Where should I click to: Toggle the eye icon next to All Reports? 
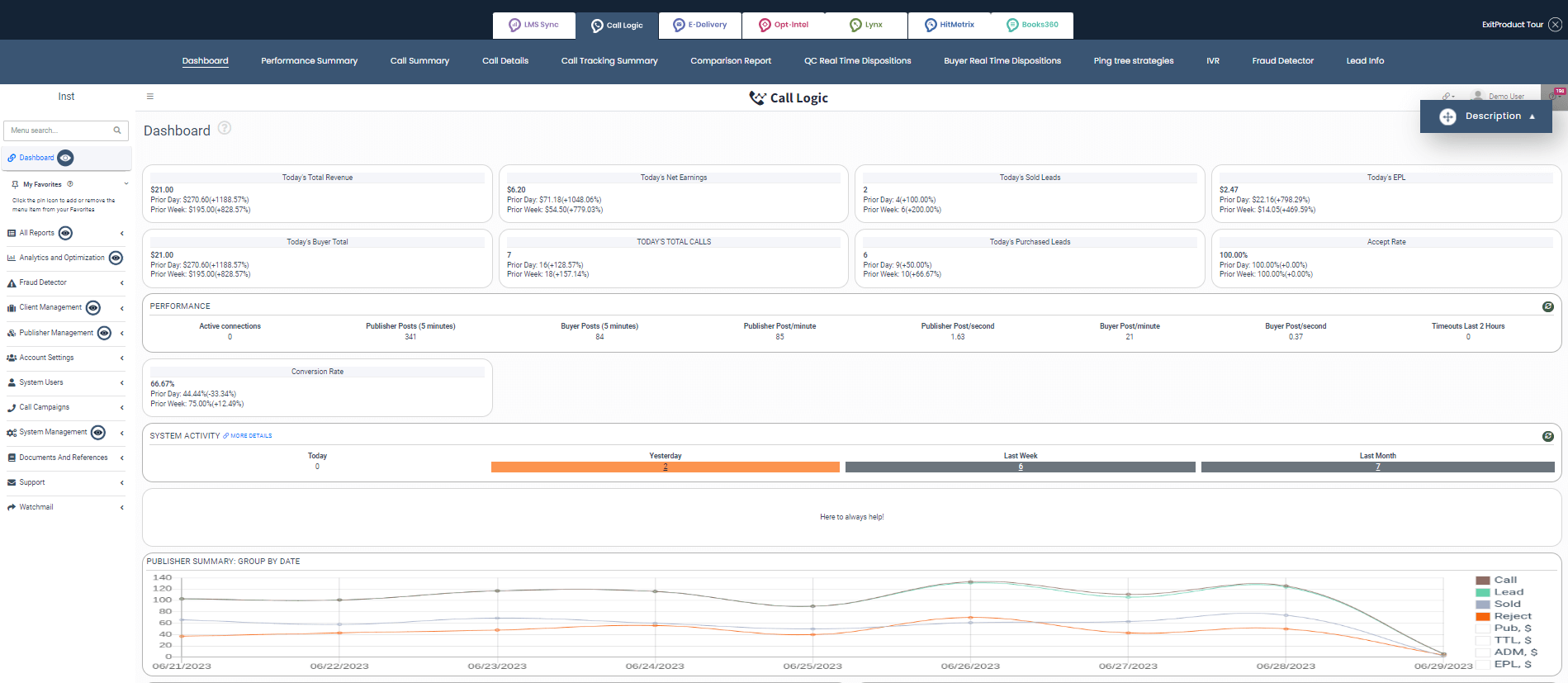tap(66, 233)
